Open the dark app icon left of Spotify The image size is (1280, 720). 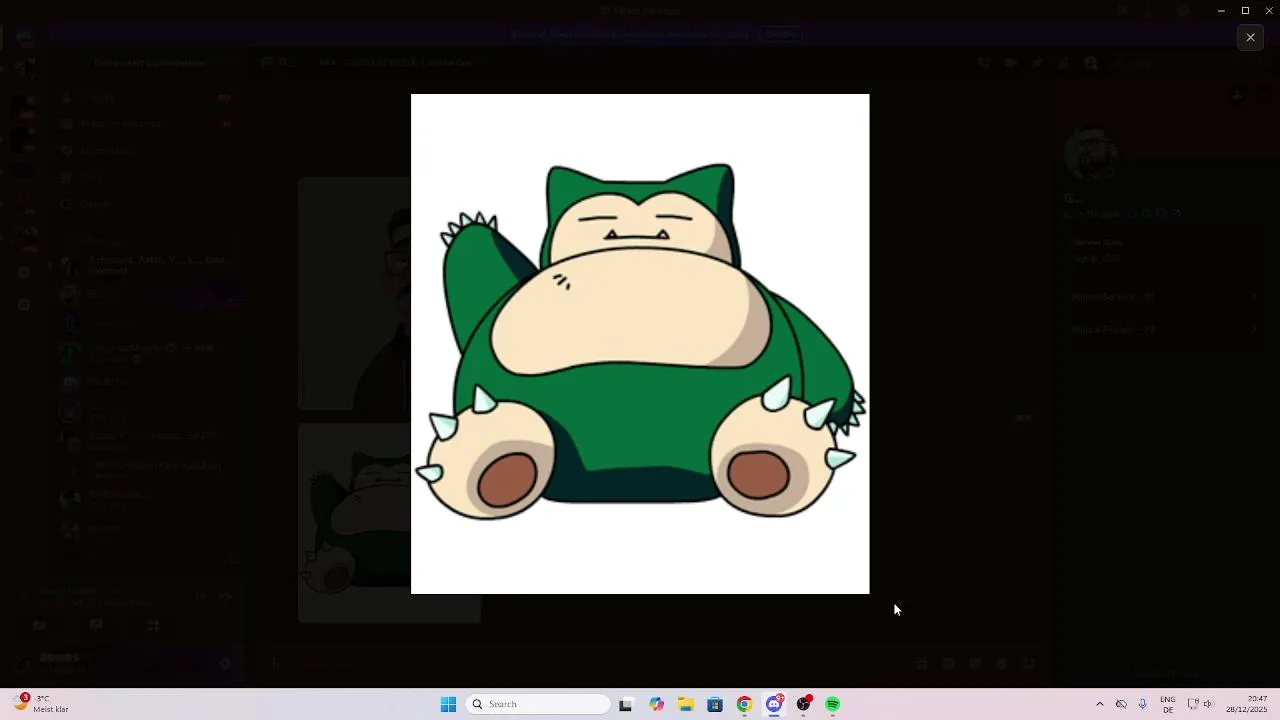(803, 704)
